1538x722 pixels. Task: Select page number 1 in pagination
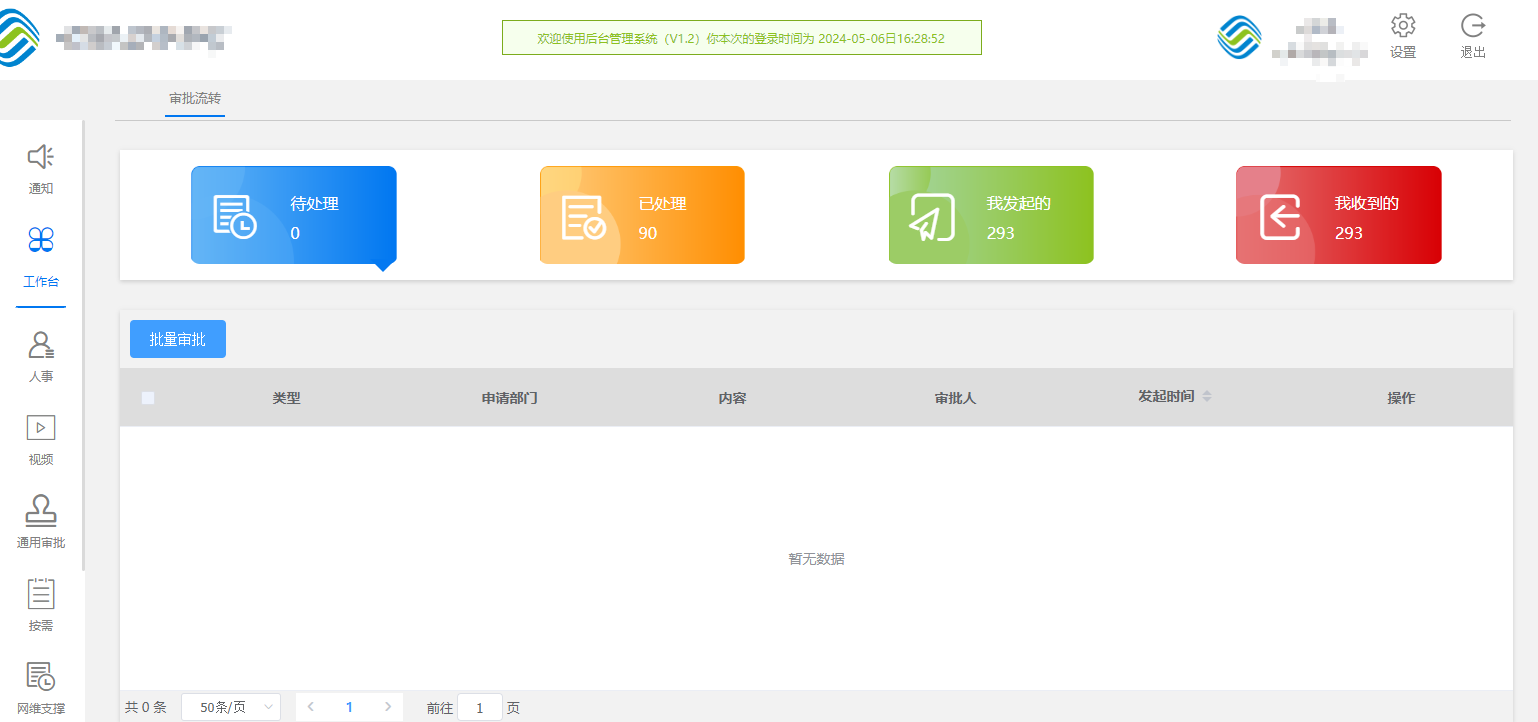pos(349,707)
